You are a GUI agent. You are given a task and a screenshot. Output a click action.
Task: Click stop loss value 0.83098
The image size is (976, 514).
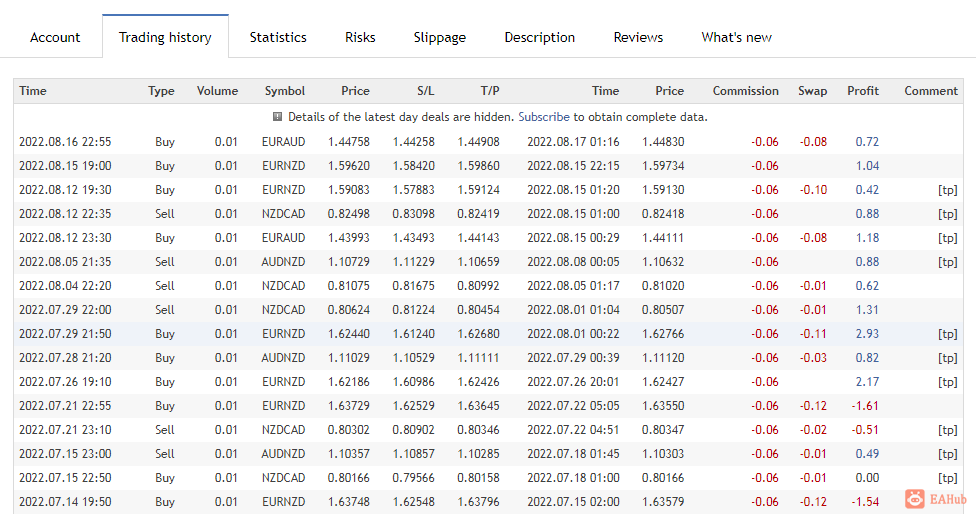coord(413,213)
